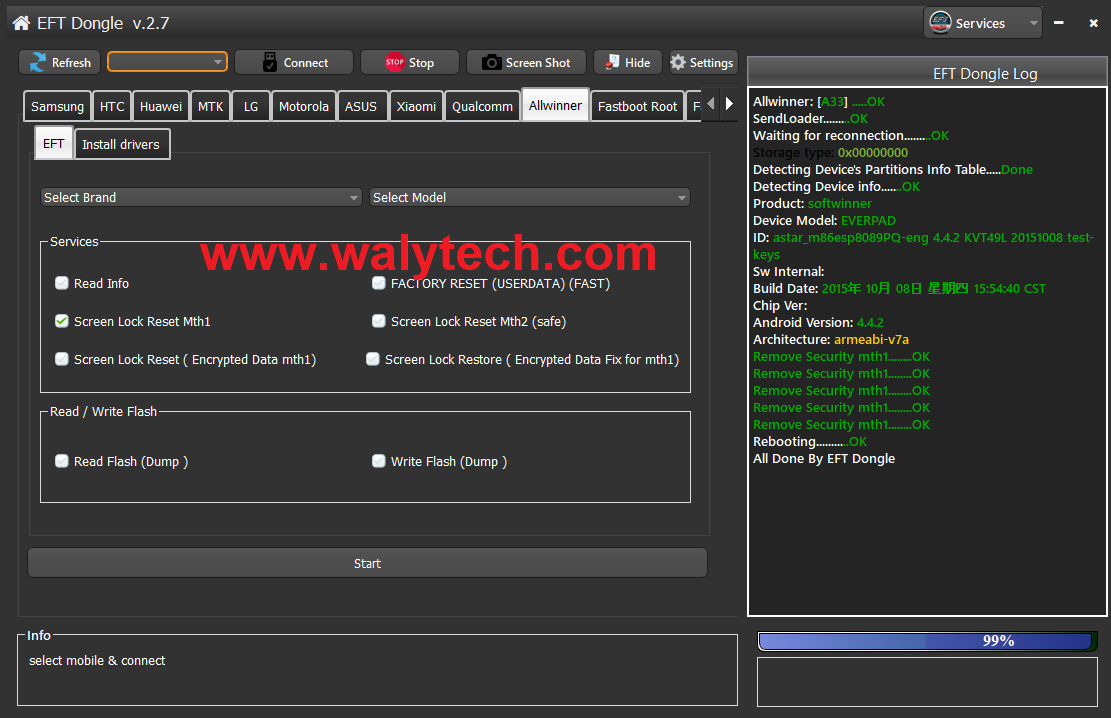Click 'Storage type: 0x00000000' log line
This screenshot has width=1111, height=718.
pos(830,152)
